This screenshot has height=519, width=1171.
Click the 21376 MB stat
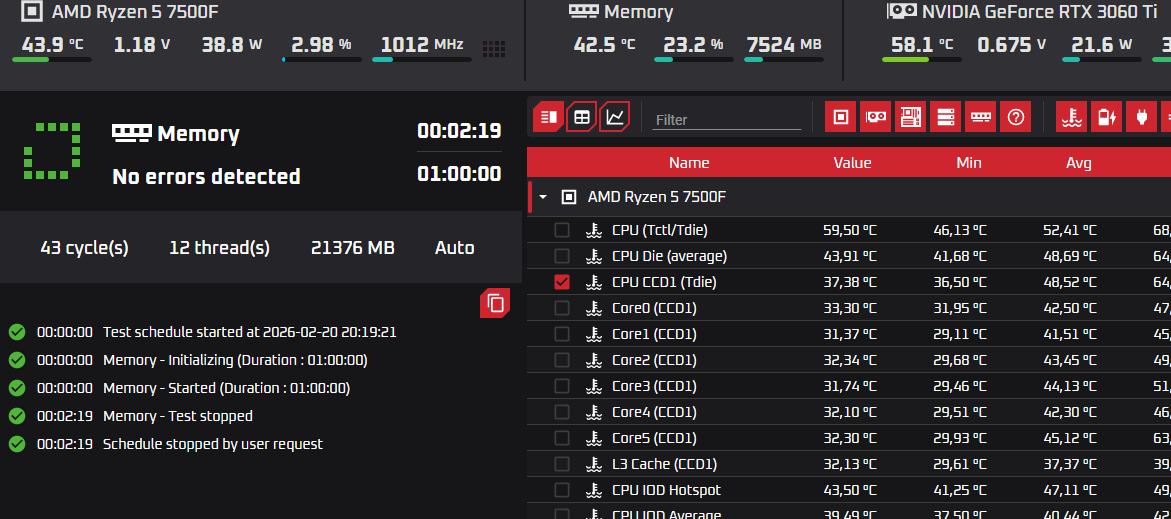coord(352,248)
